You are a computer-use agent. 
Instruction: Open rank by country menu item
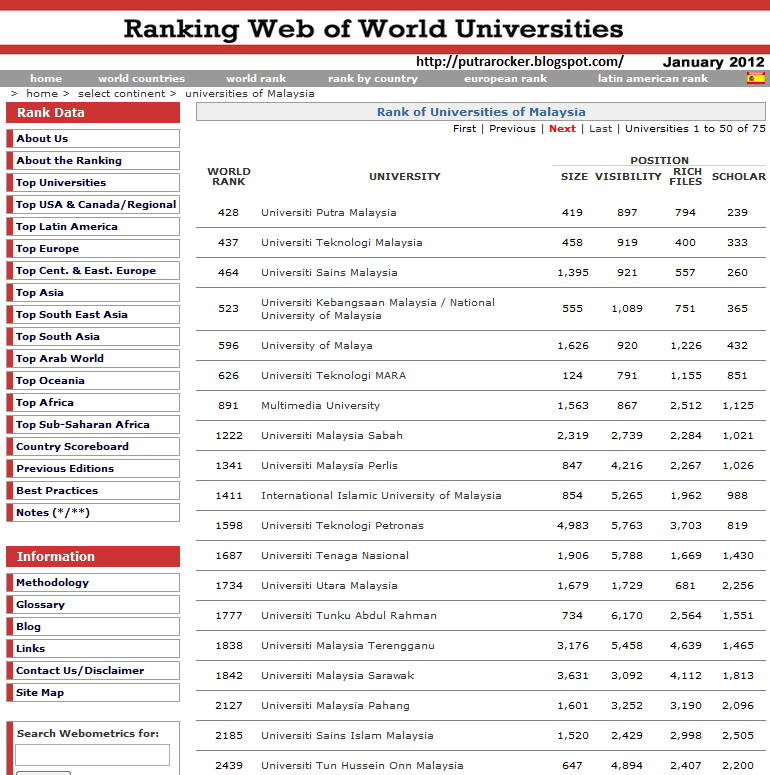click(x=373, y=79)
